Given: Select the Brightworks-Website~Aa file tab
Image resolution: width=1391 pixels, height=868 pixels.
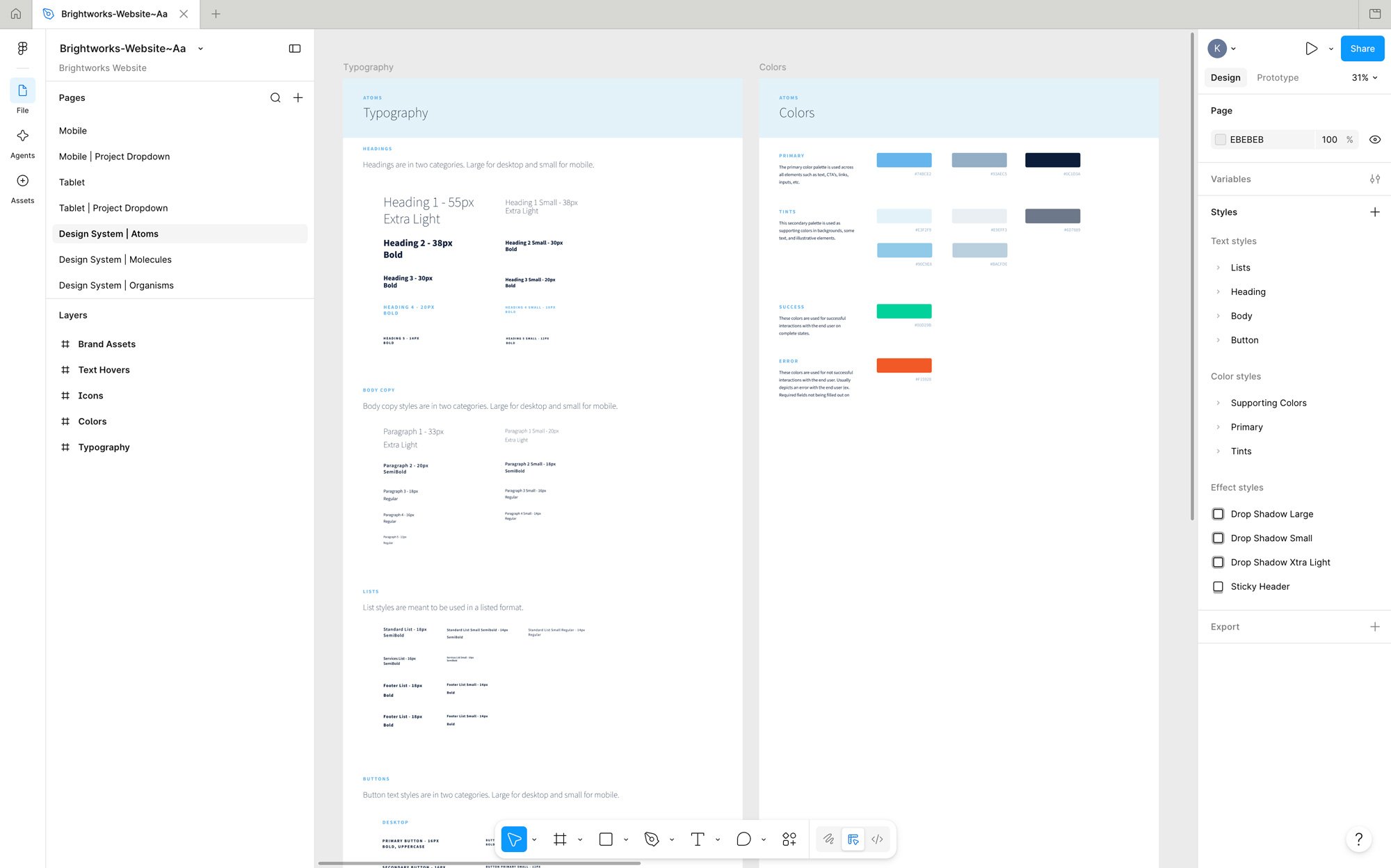Looking at the screenshot, I should click(115, 14).
